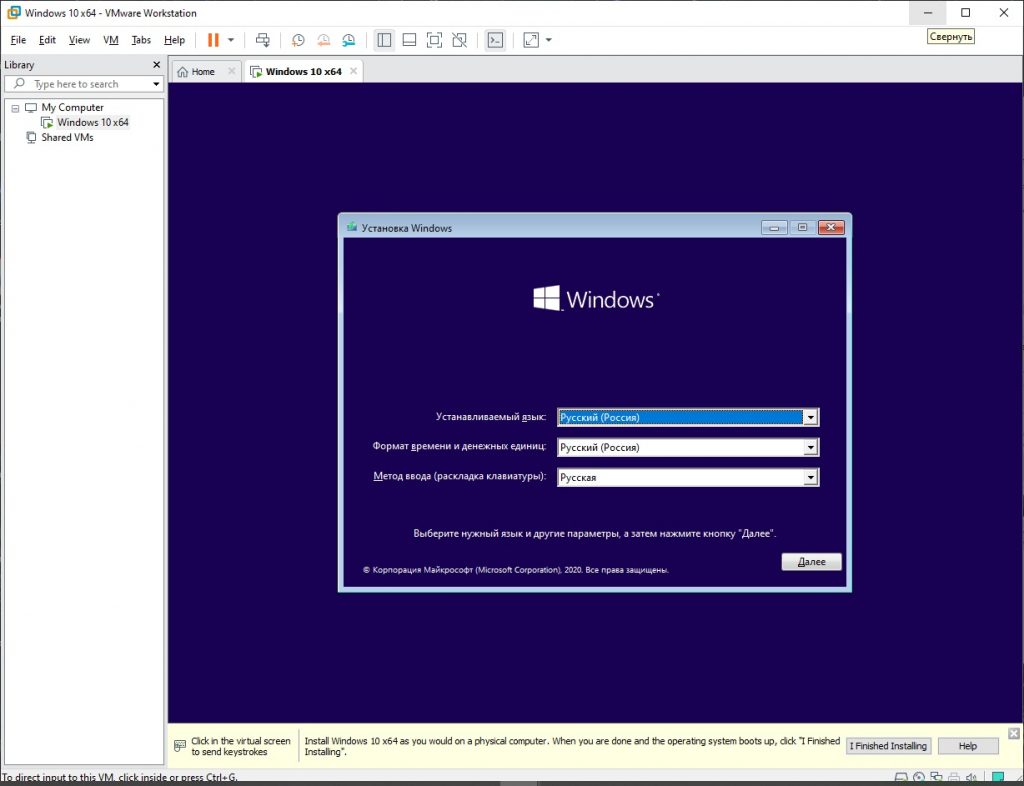This screenshot has width=1024, height=786.
Task: Open the stretch display dropdown arrow
Action: point(549,40)
